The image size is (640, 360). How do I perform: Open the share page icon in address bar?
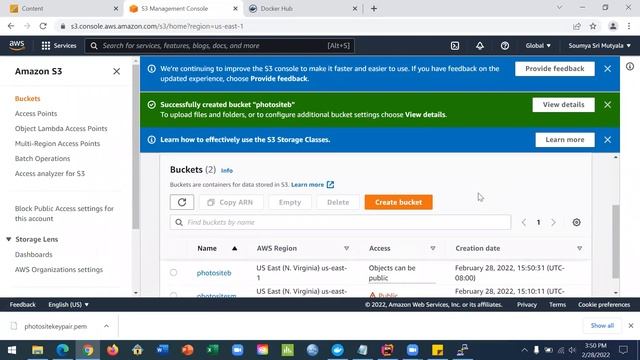(x=576, y=26)
